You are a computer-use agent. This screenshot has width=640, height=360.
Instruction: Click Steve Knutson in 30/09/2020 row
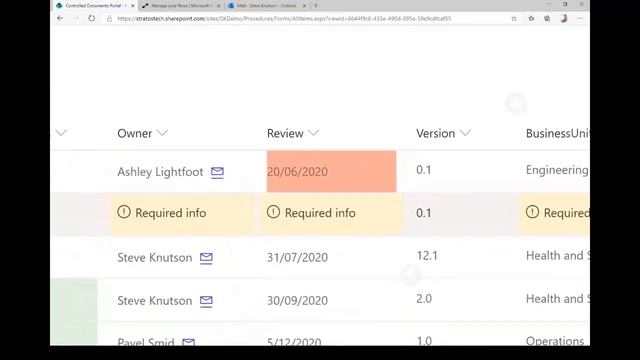(154, 301)
